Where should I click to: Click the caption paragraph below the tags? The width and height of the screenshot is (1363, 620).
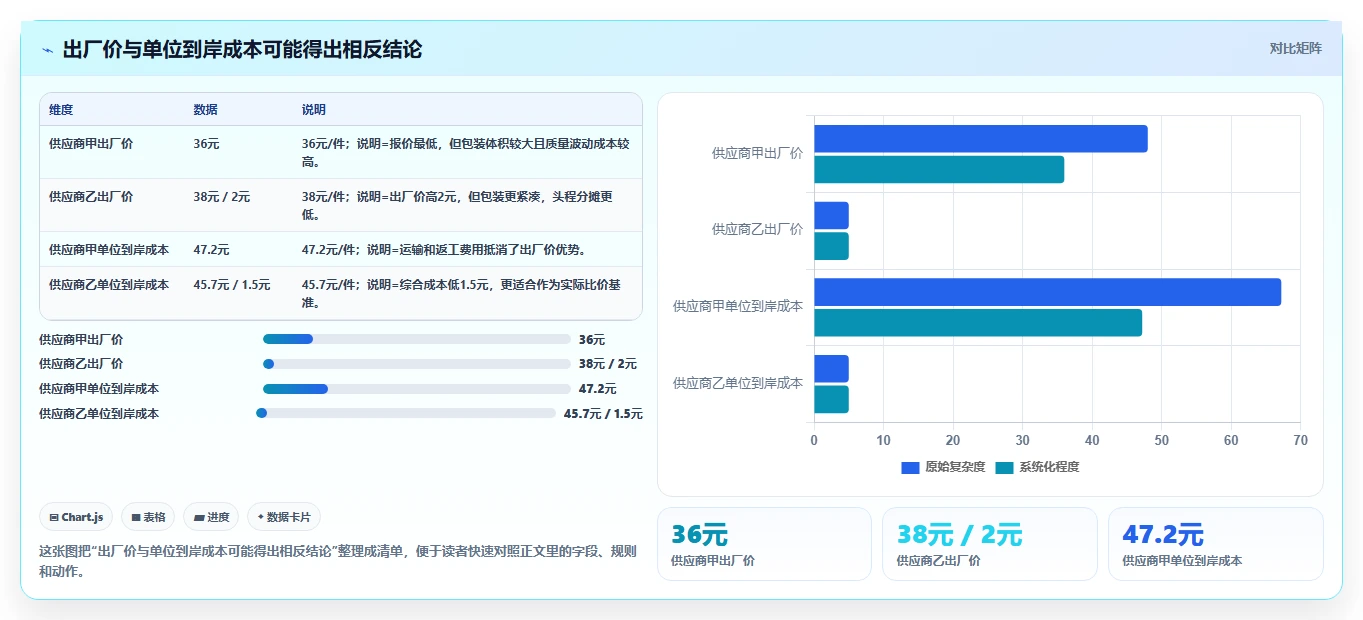[337, 561]
